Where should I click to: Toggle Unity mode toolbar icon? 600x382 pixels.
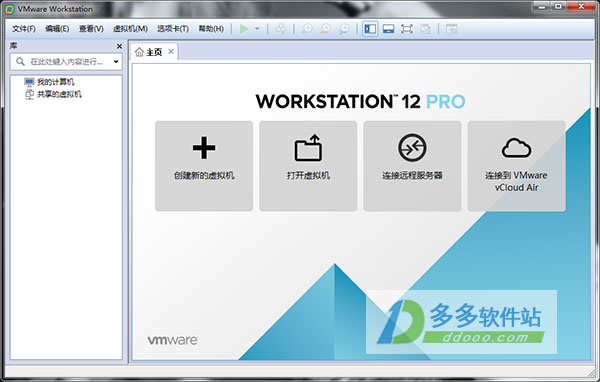click(x=425, y=29)
